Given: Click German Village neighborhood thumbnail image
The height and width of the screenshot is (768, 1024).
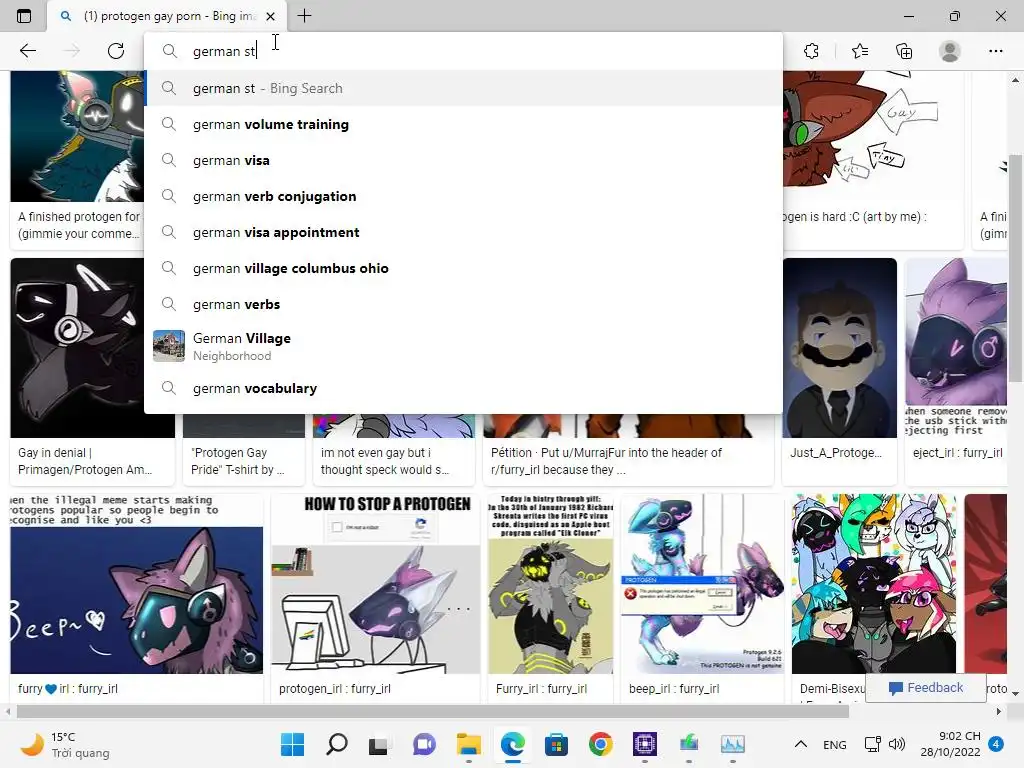Looking at the screenshot, I should click(x=168, y=346).
